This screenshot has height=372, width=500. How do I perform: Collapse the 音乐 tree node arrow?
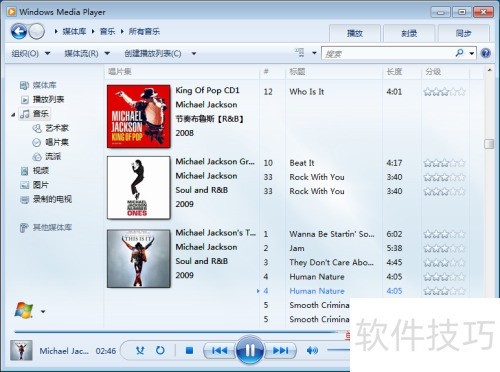click(x=13, y=115)
